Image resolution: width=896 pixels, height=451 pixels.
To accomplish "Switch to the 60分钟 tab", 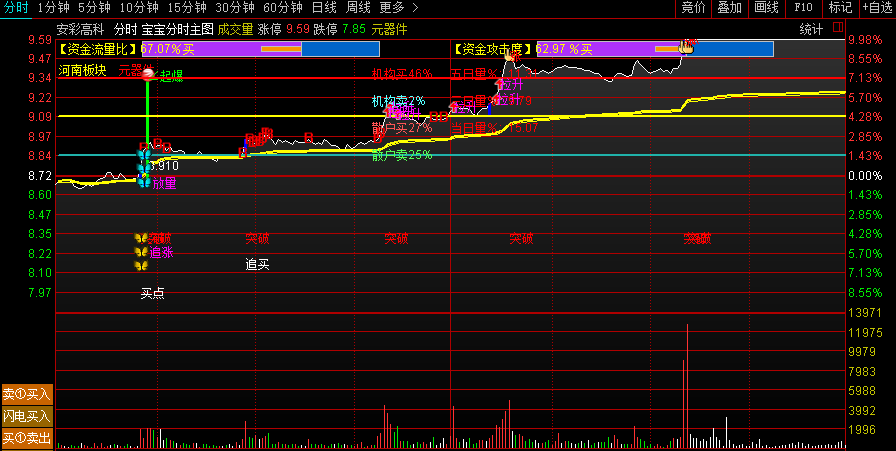I will (283, 8).
